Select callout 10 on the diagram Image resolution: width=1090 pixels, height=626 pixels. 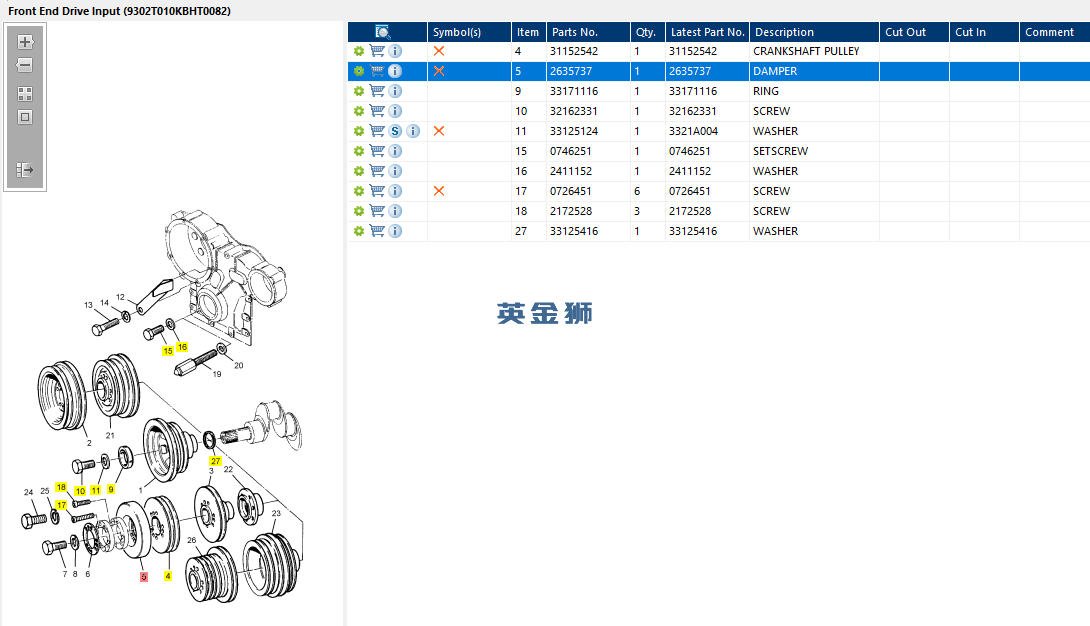click(x=80, y=491)
